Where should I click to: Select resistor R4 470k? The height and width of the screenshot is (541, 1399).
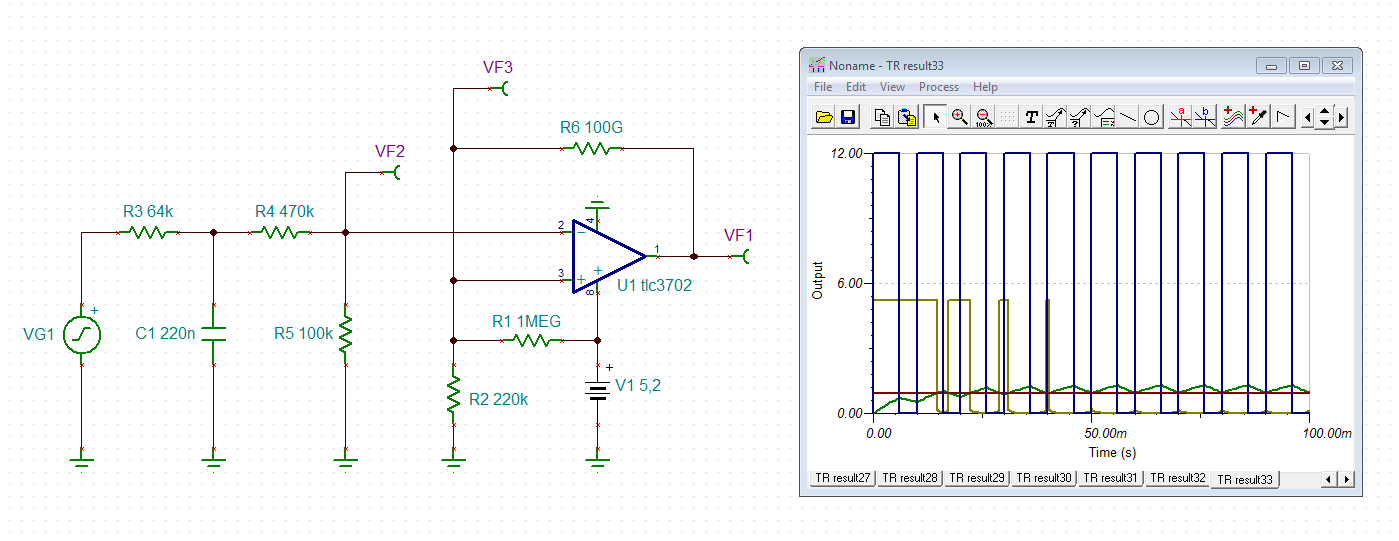coord(280,232)
